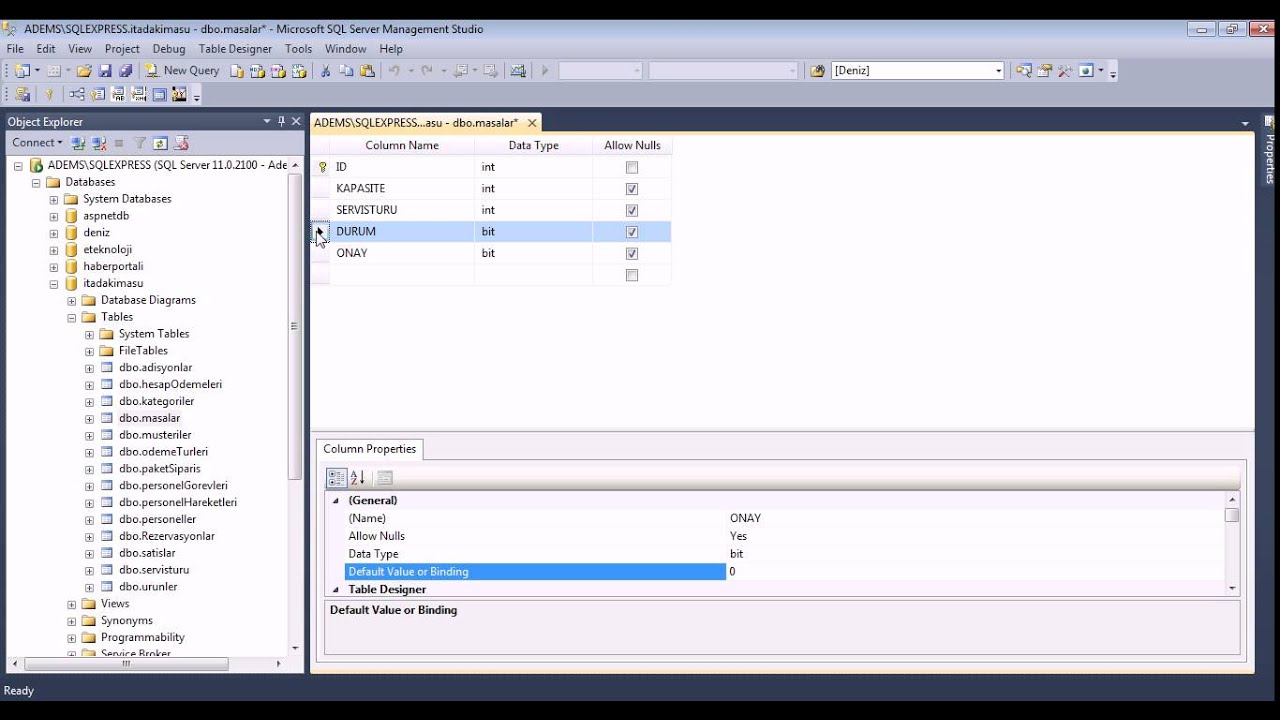
Task: Expand the System Databases folder
Action: [54, 199]
